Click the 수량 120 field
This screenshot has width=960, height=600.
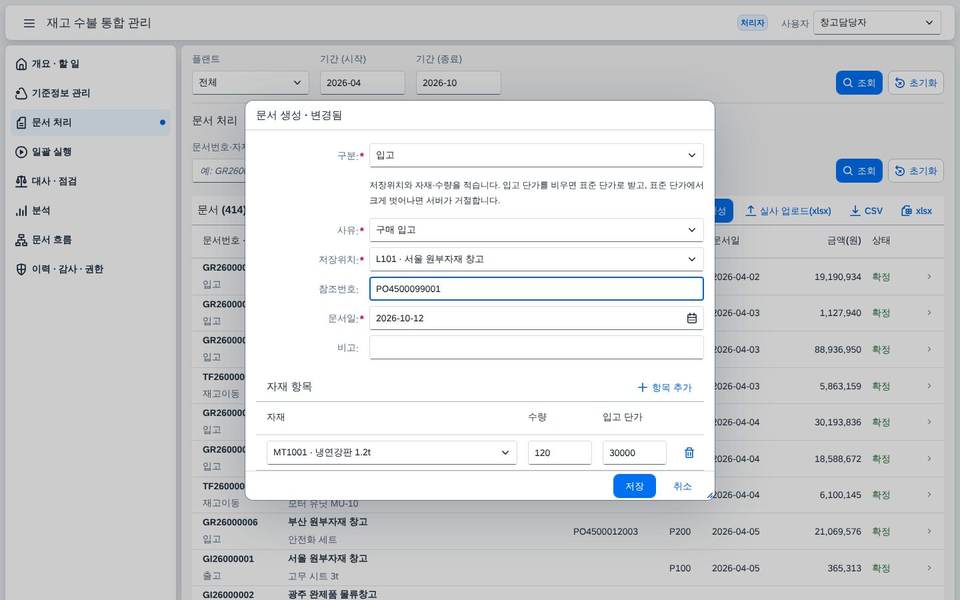560,453
